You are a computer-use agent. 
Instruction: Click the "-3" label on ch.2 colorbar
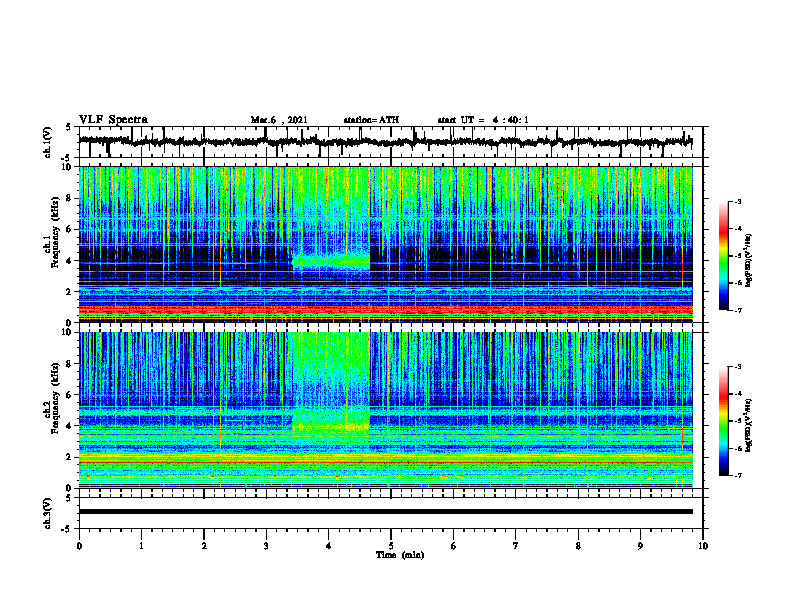[738, 367]
